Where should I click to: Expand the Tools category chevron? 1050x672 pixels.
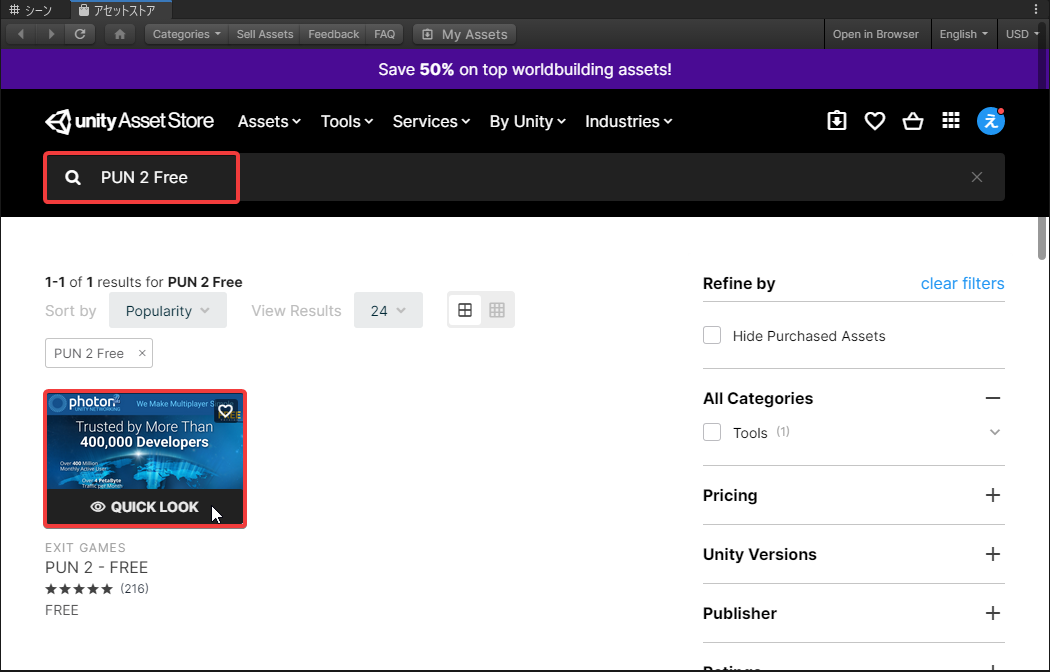coord(995,432)
